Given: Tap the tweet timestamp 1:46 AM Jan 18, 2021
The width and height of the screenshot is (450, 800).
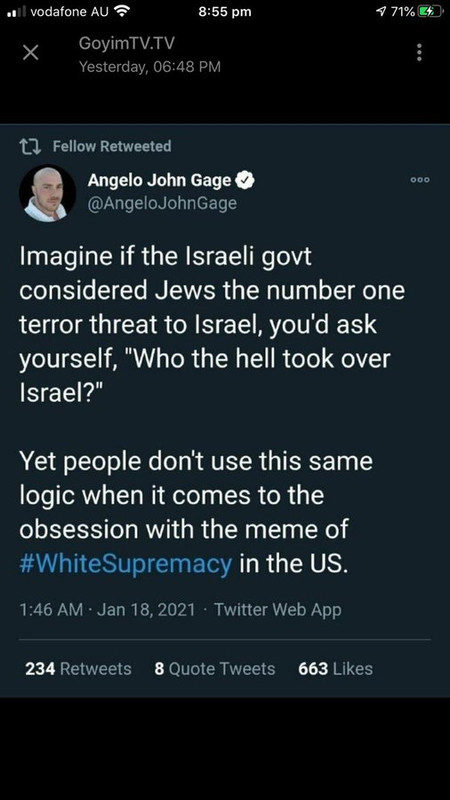Looking at the screenshot, I should (107, 609).
